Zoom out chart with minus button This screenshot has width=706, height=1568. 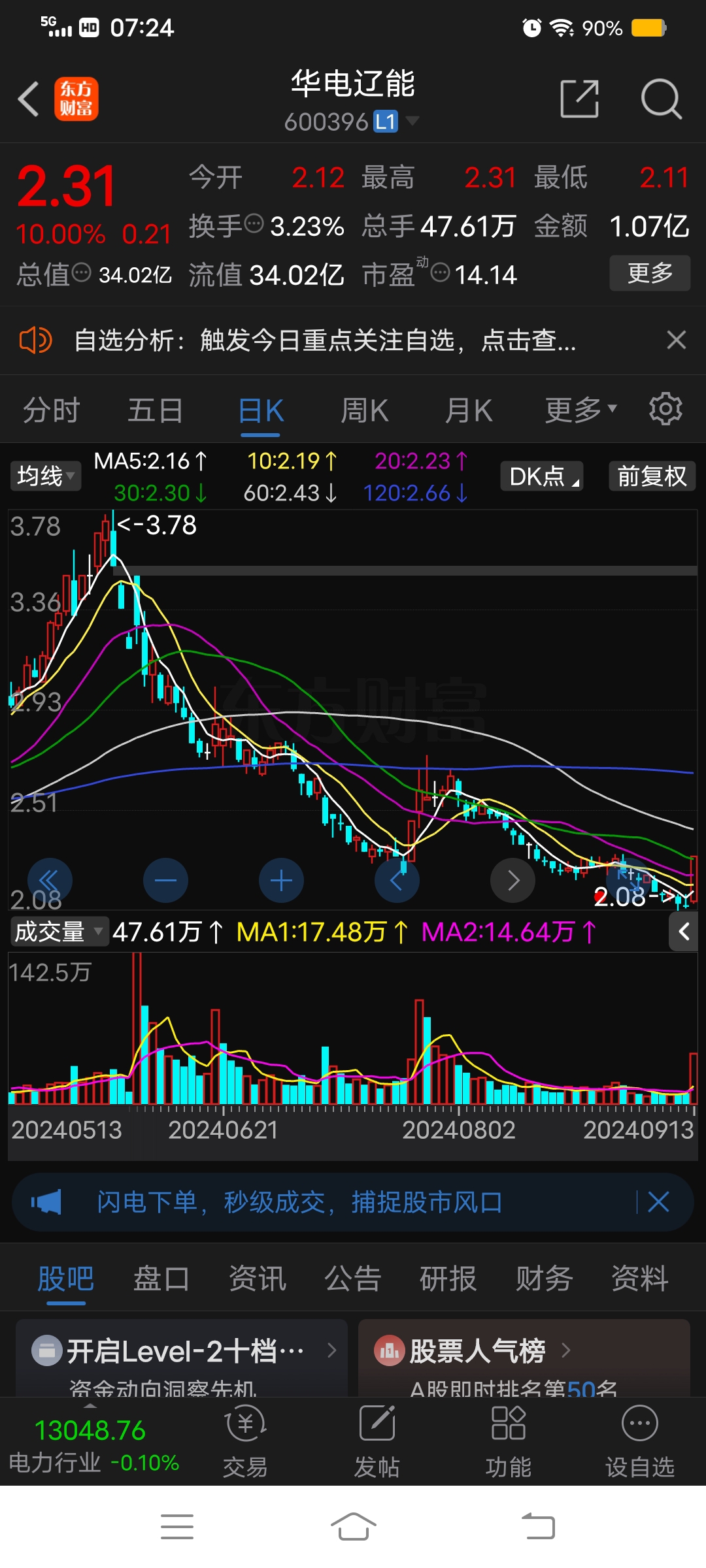[x=165, y=881]
